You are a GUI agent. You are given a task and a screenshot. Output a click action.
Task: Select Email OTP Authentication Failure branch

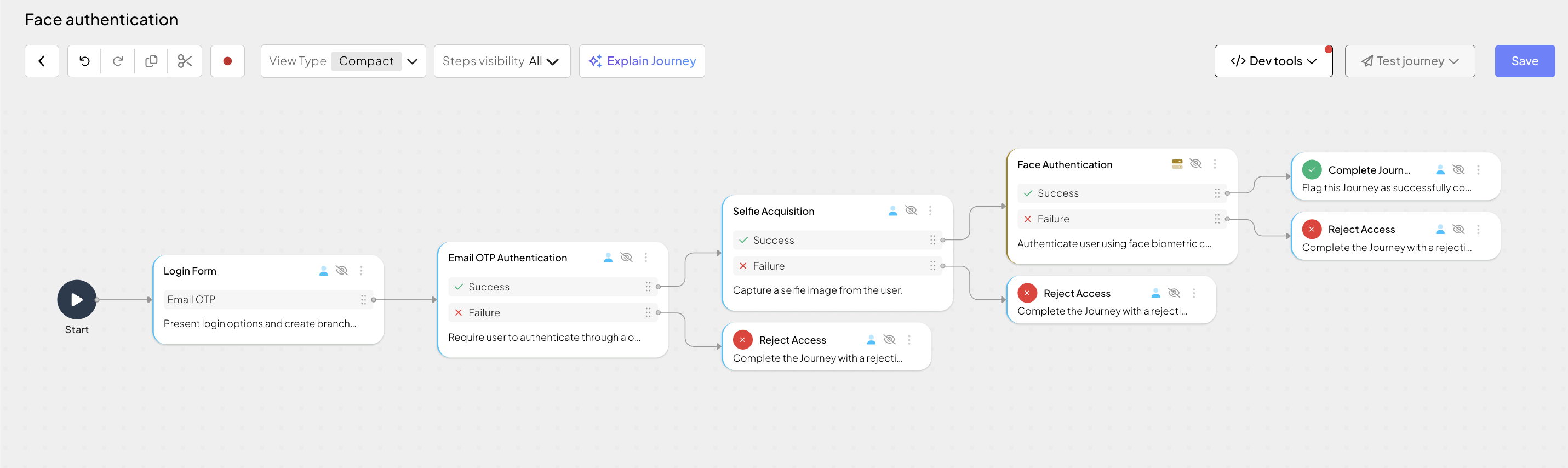click(x=553, y=312)
